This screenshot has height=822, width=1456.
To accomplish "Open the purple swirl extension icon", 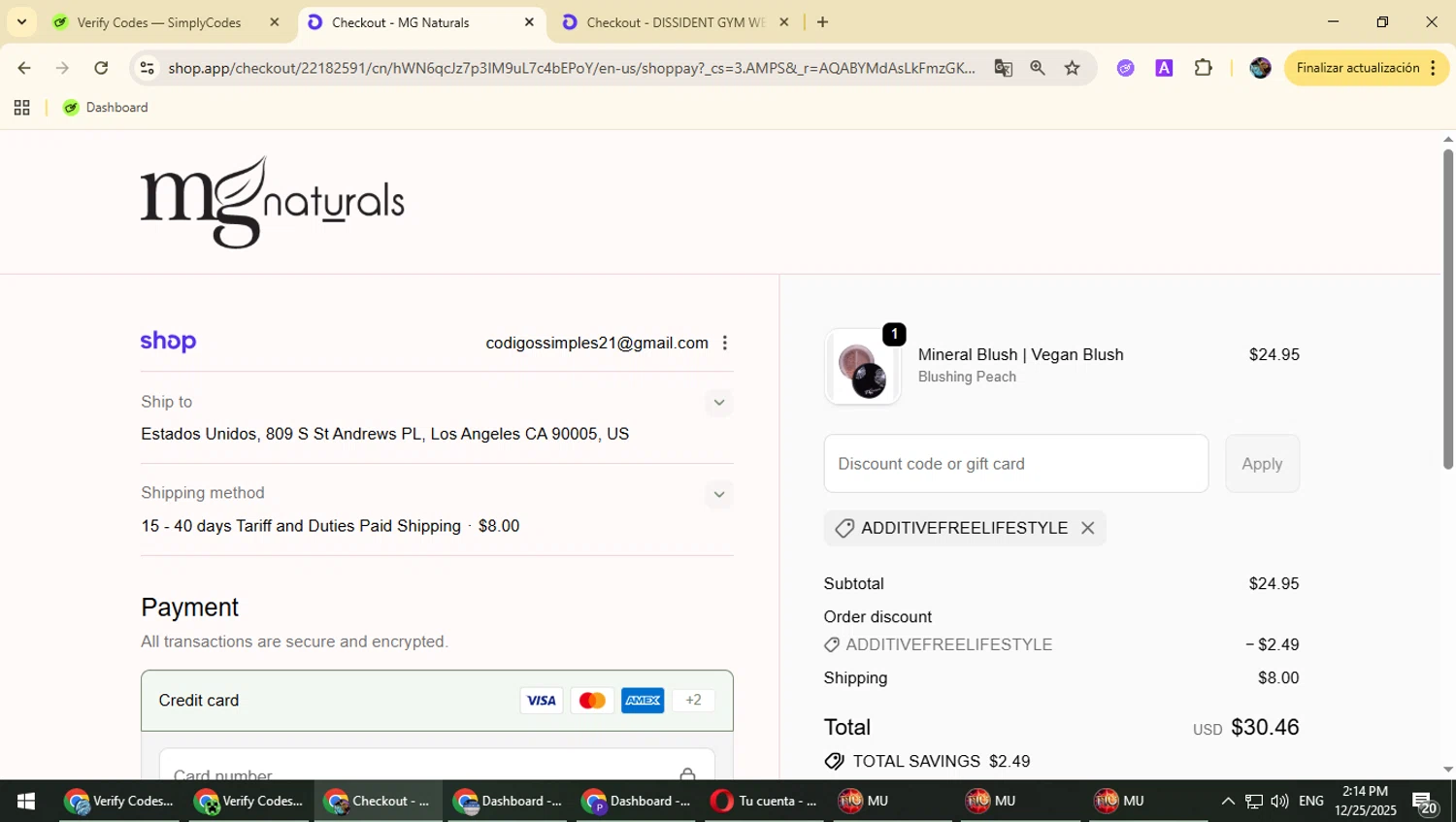I will tap(1125, 68).
